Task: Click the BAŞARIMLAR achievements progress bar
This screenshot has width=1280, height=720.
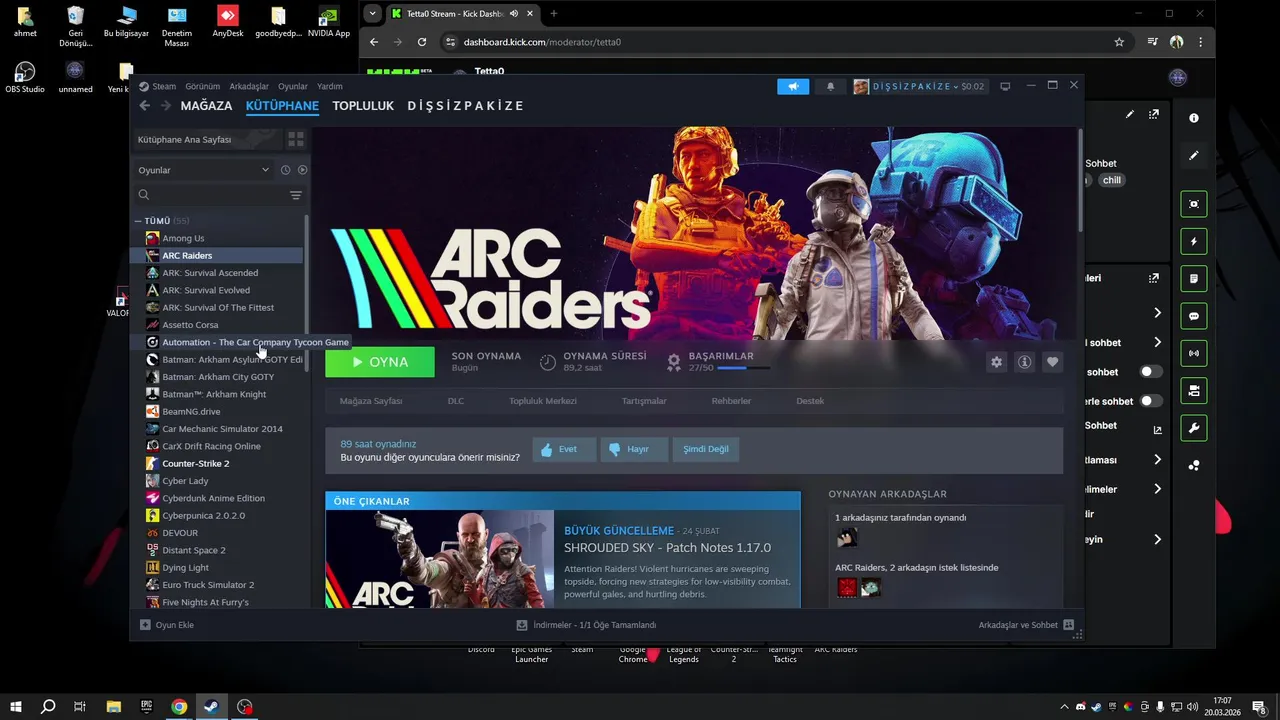Action: tap(743, 368)
